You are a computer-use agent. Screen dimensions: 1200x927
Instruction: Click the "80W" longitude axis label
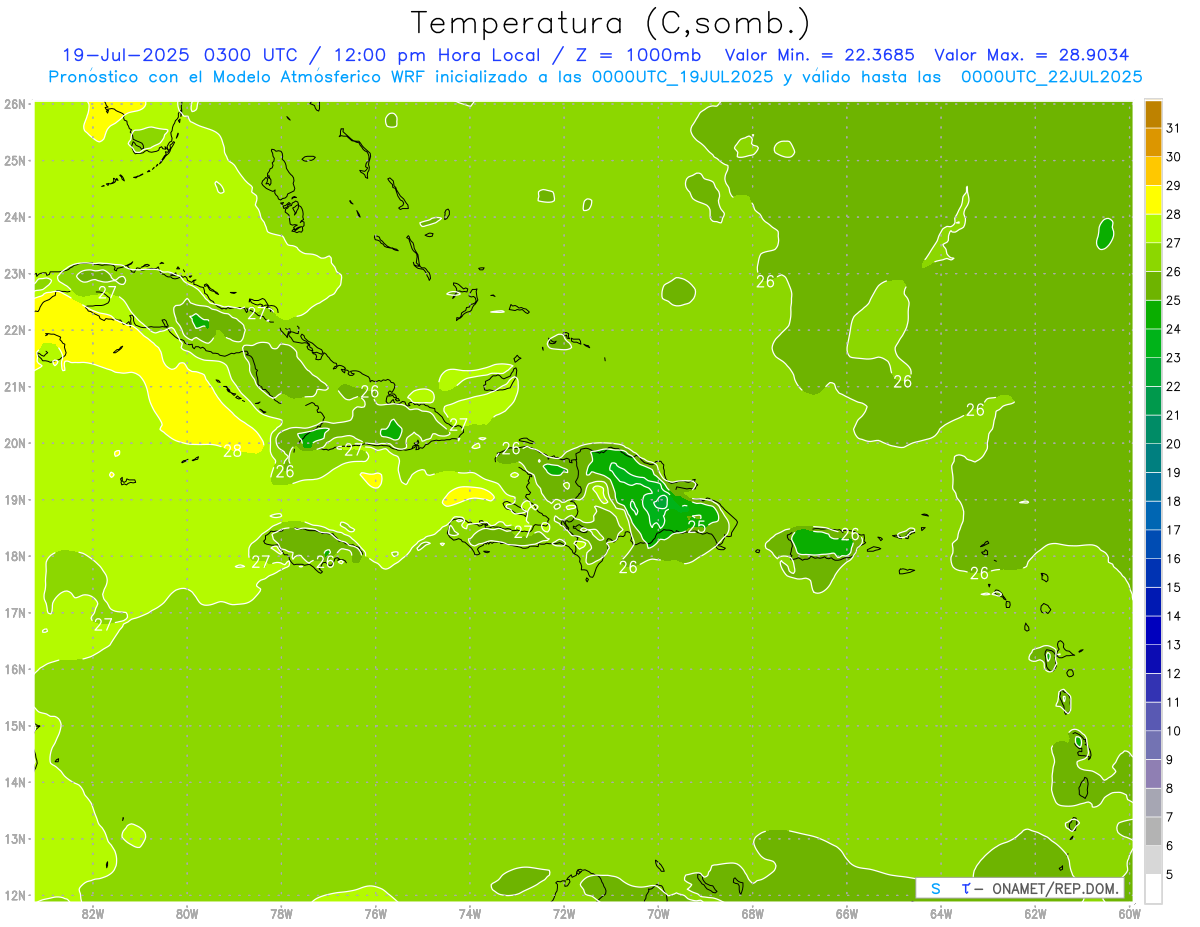click(x=187, y=913)
